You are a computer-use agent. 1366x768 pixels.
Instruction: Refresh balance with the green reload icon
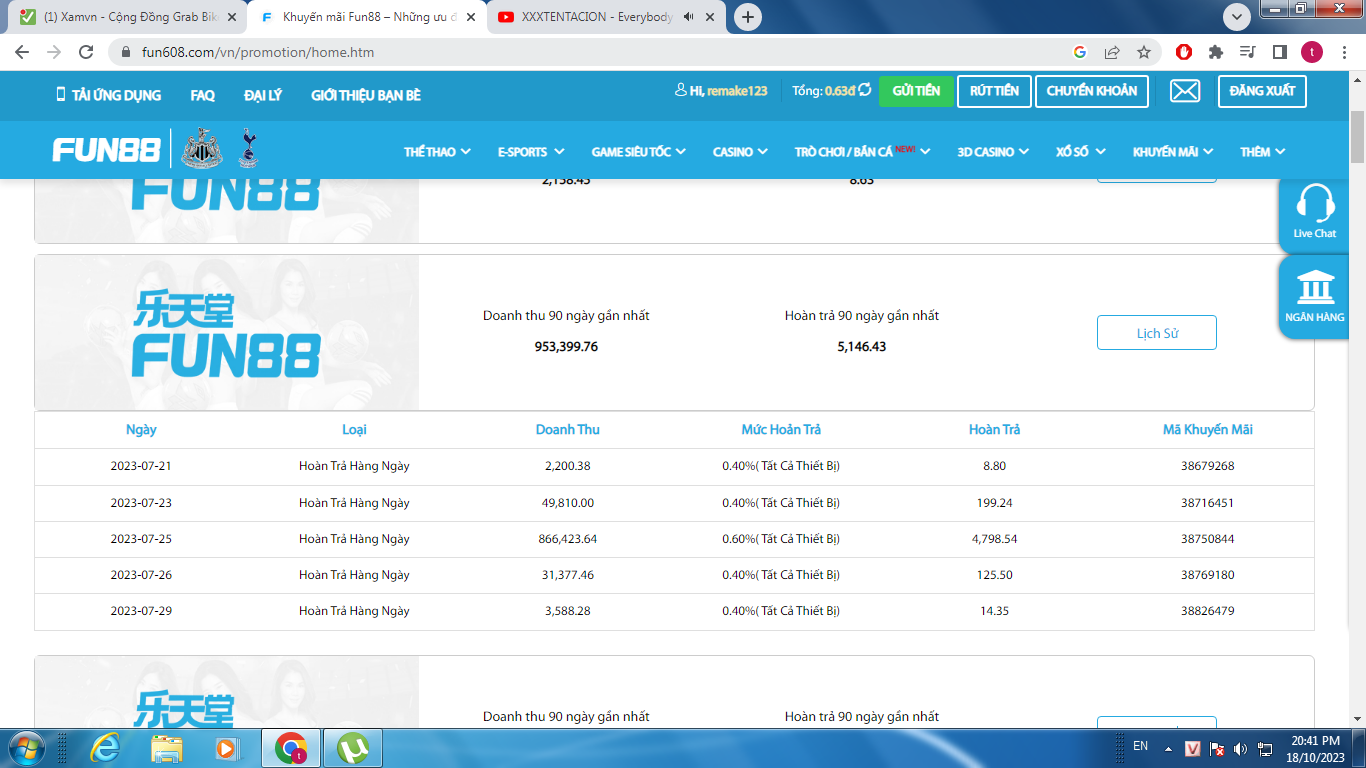864,90
